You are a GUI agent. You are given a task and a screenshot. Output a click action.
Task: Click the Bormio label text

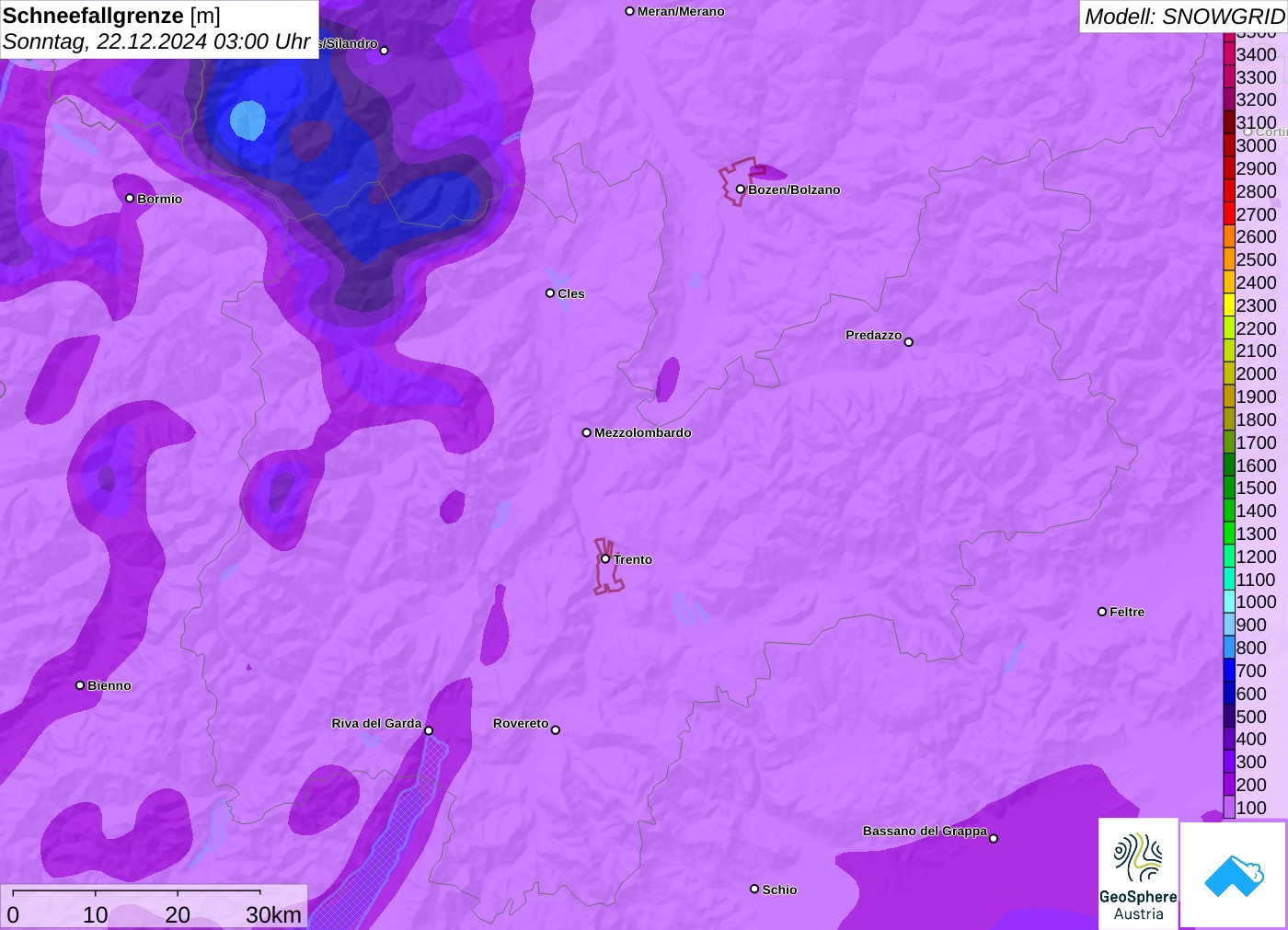[160, 199]
